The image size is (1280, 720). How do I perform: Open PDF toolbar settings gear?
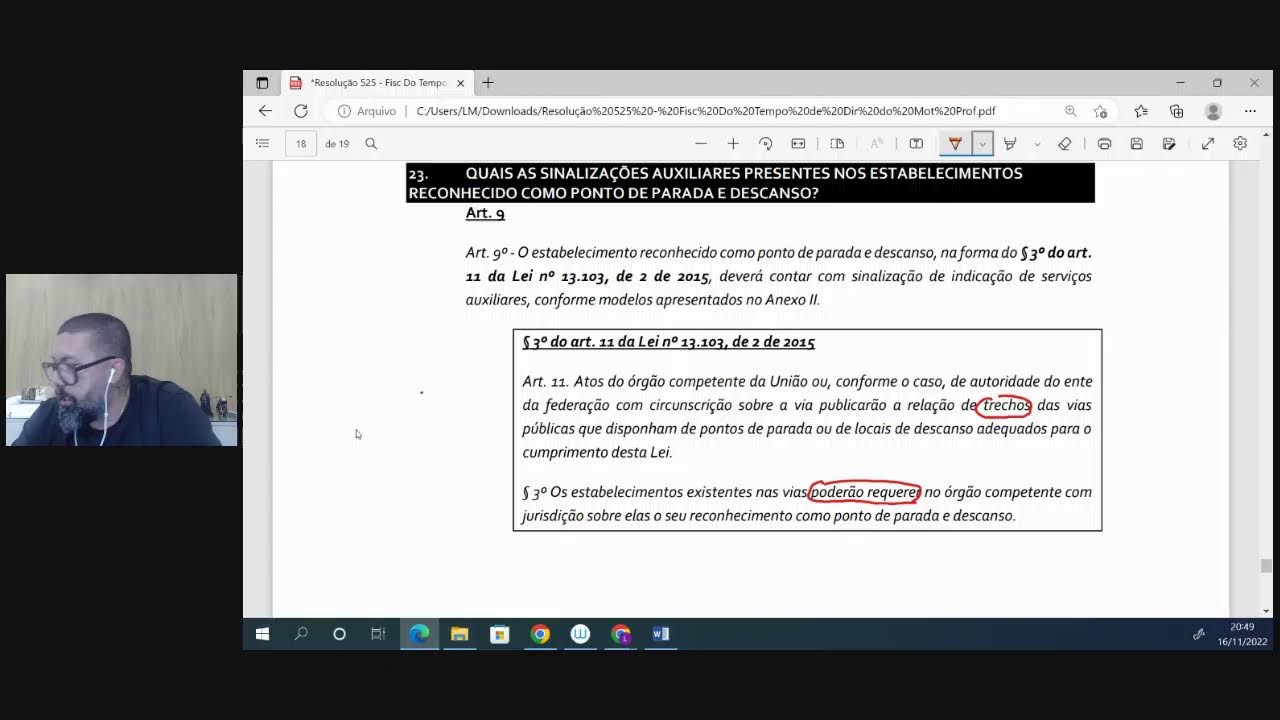(1240, 144)
